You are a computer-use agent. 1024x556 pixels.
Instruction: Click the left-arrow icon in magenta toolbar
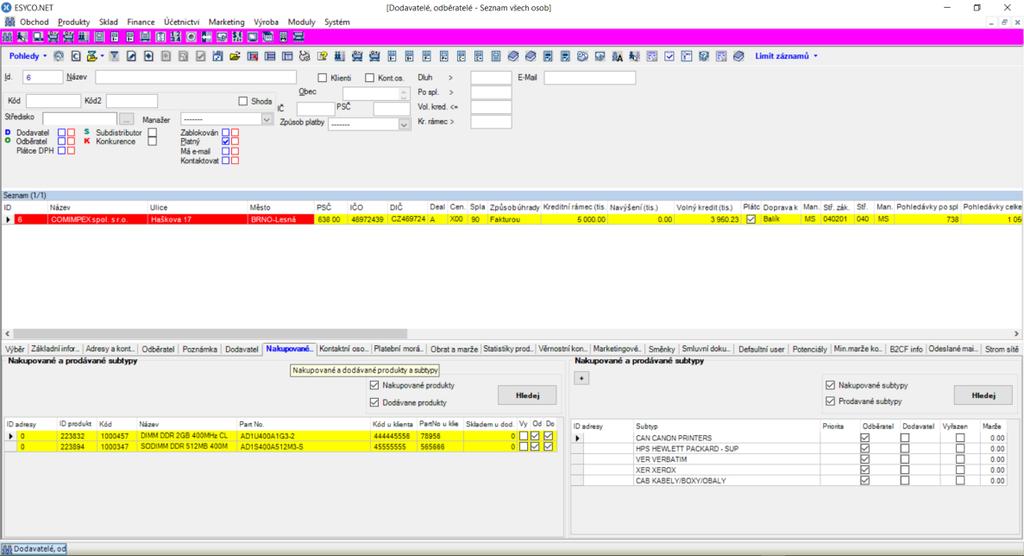point(206,37)
